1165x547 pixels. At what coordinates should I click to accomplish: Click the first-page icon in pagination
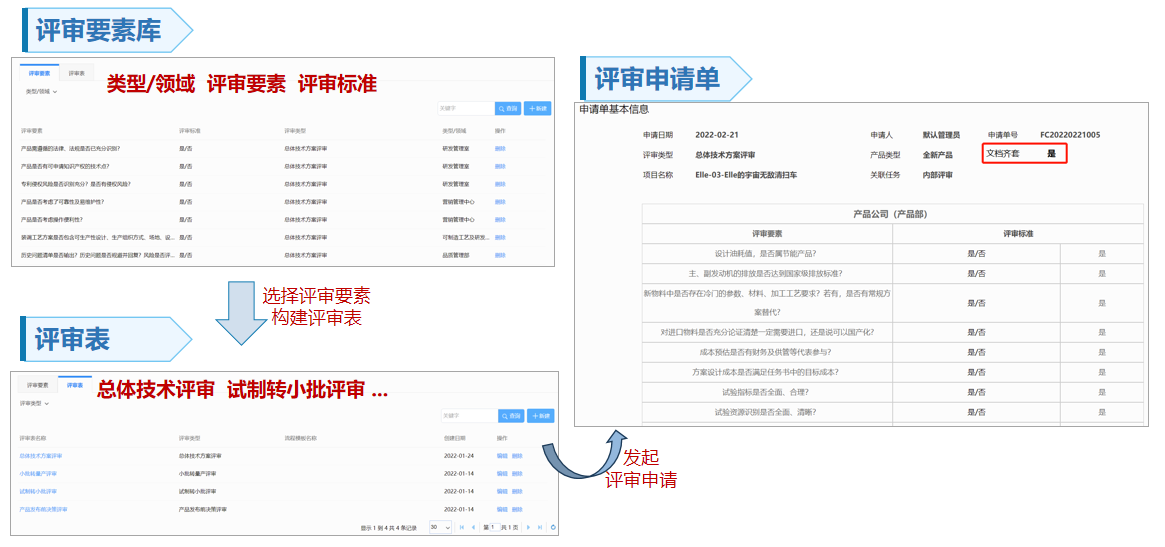click(462, 527)
